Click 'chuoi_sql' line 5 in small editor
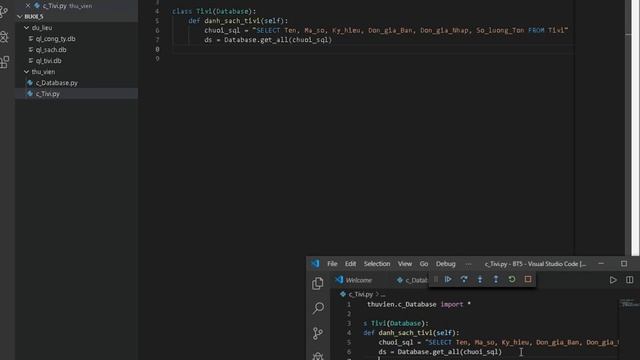This screenshot has height=360, width=640. pos(498,342)
